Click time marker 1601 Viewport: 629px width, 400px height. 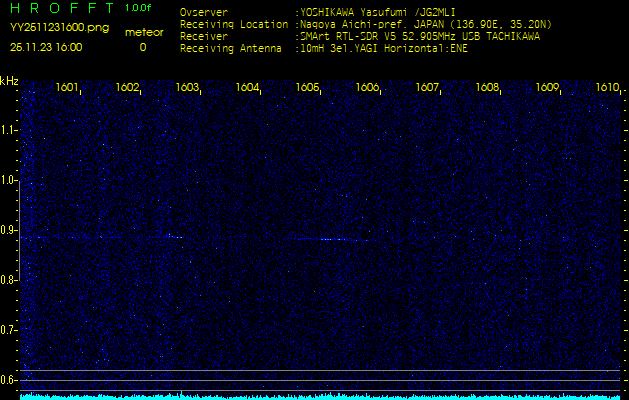[x=67, y=87]
